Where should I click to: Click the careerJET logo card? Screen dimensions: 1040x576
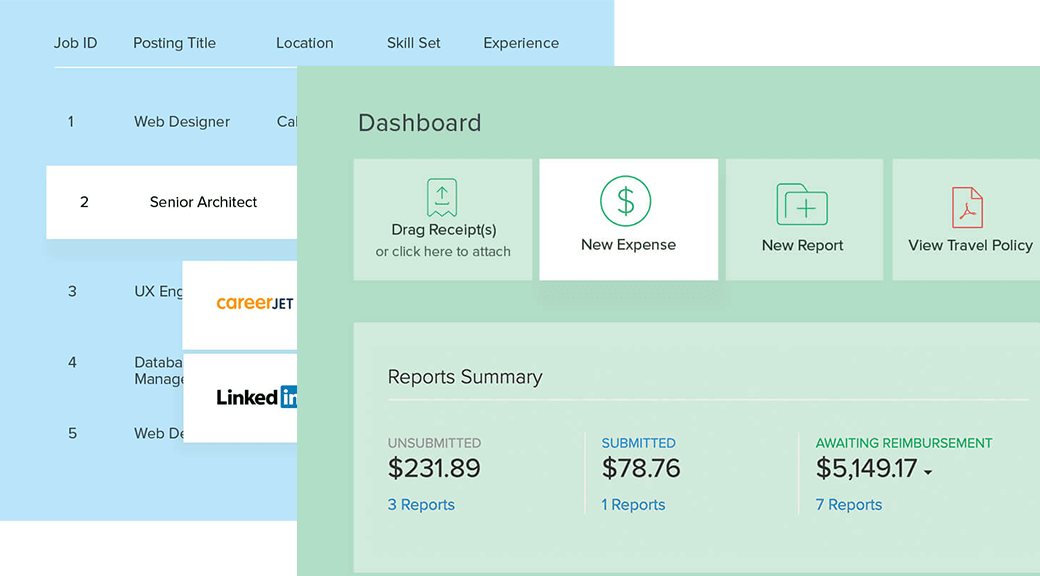tap(239, 305)
